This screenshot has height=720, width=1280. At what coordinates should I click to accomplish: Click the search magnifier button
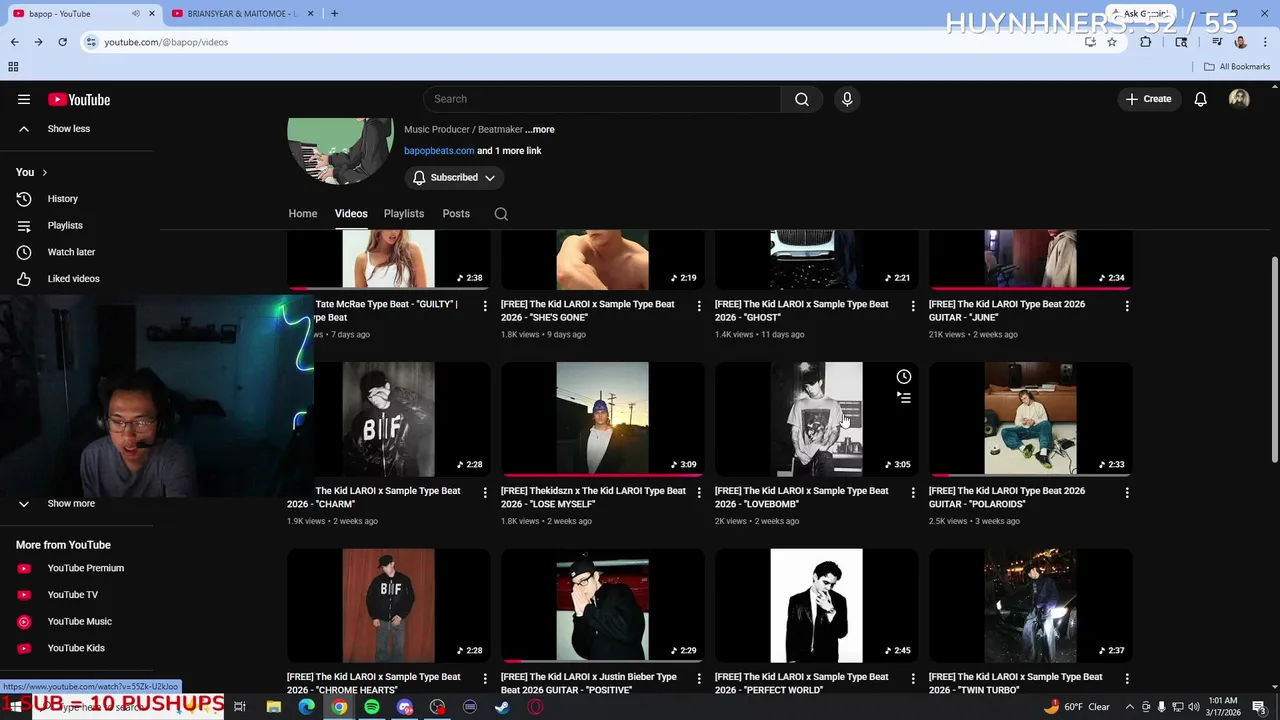tap(802, 99)
